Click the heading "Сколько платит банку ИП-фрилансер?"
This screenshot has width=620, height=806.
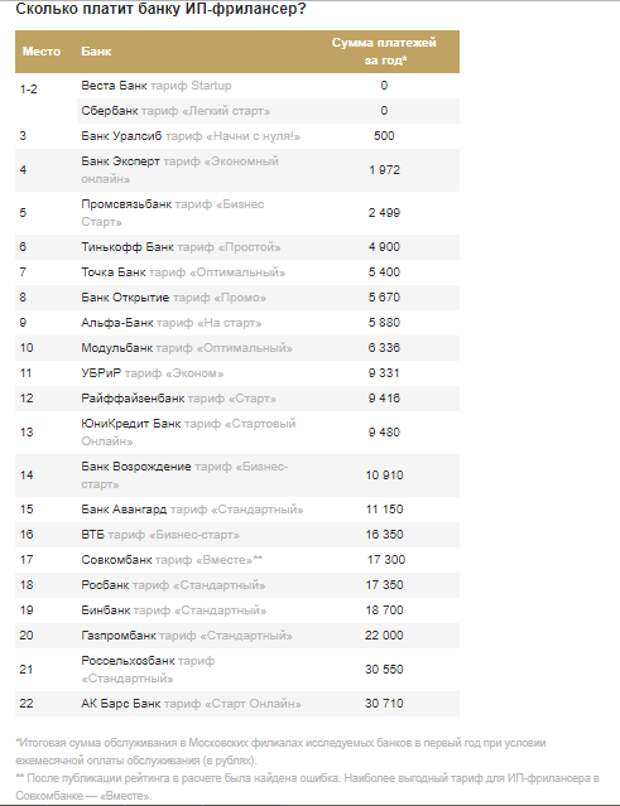tap(161, 9)
